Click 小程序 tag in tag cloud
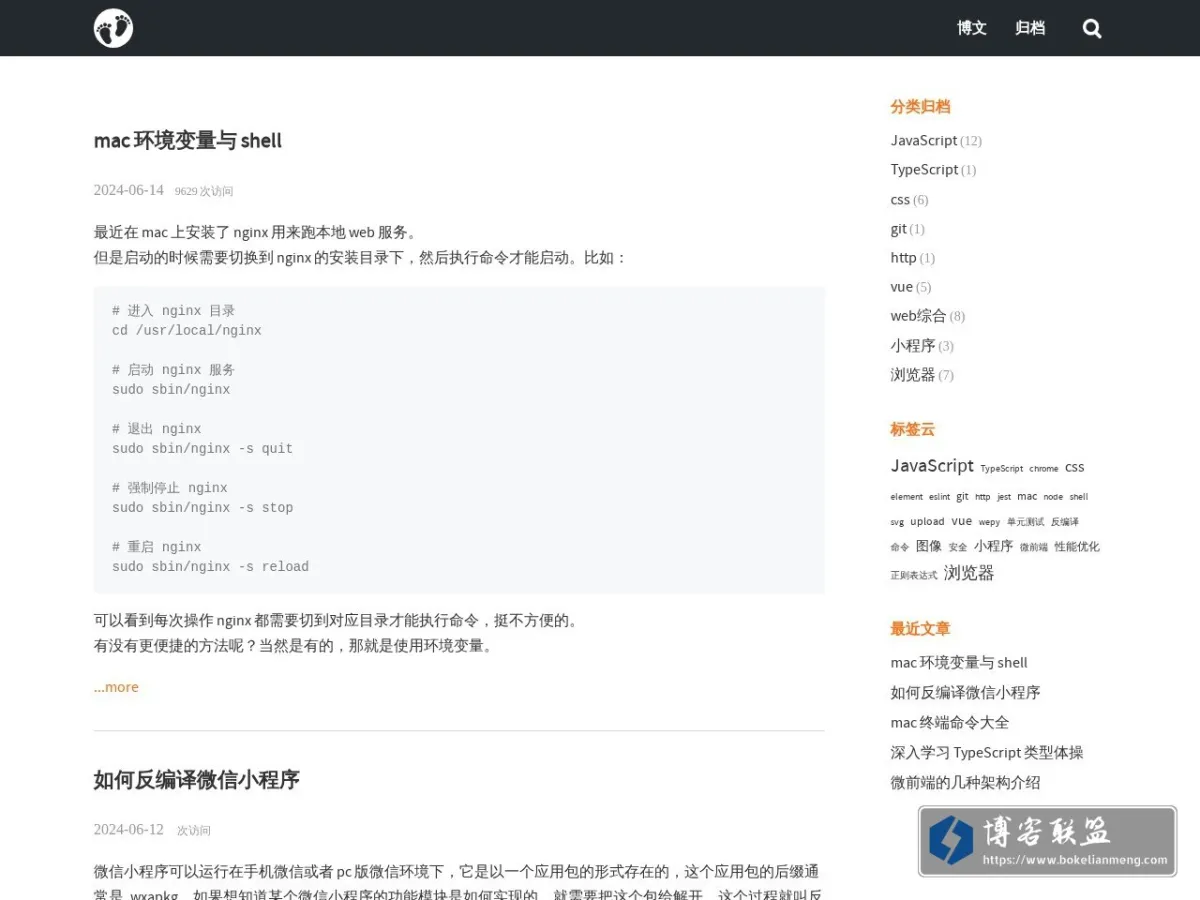The image size is (1200, 900). tap(993, 546)
